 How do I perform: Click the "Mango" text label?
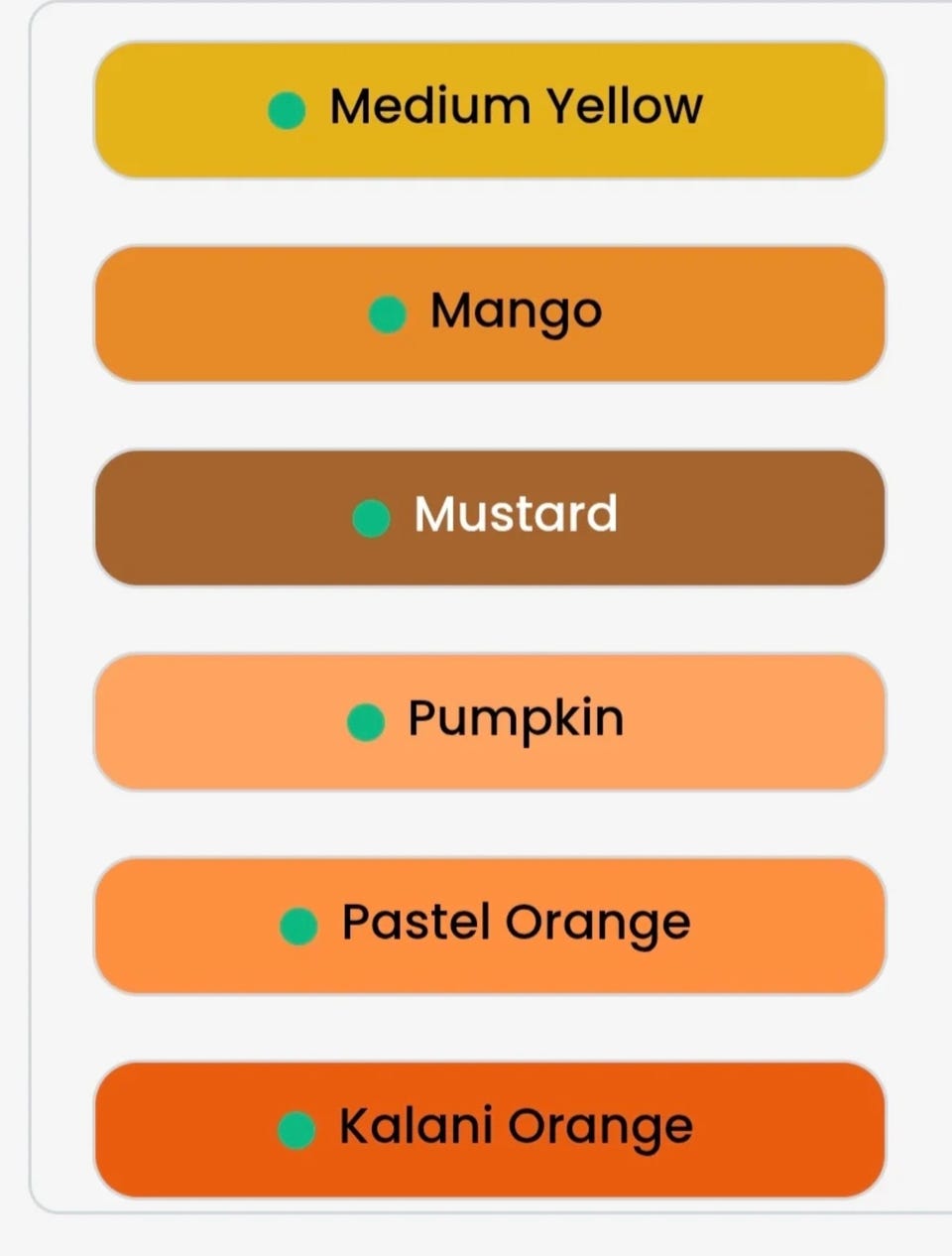point(516,312)
